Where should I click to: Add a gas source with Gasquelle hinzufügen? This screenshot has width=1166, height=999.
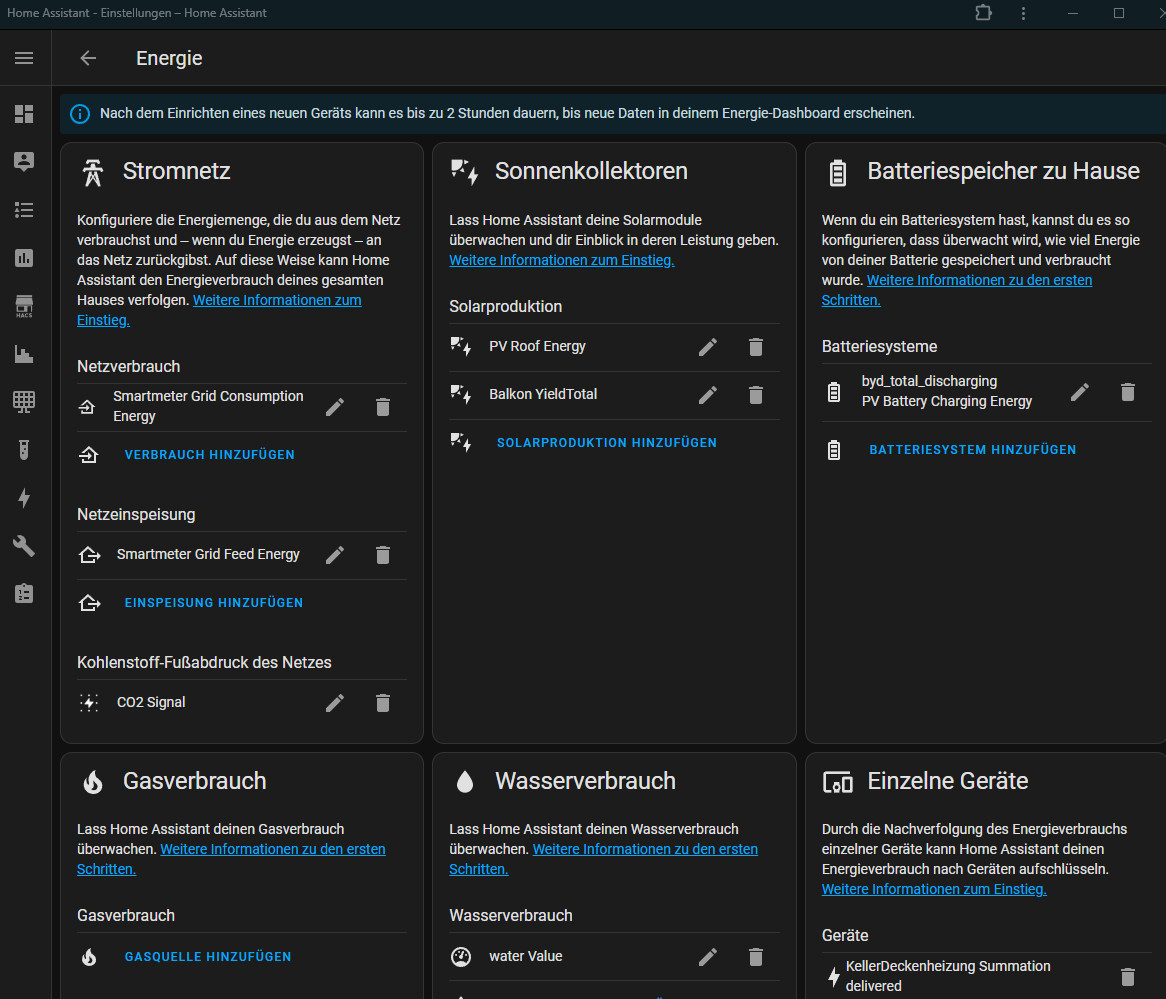pos(207,957)
